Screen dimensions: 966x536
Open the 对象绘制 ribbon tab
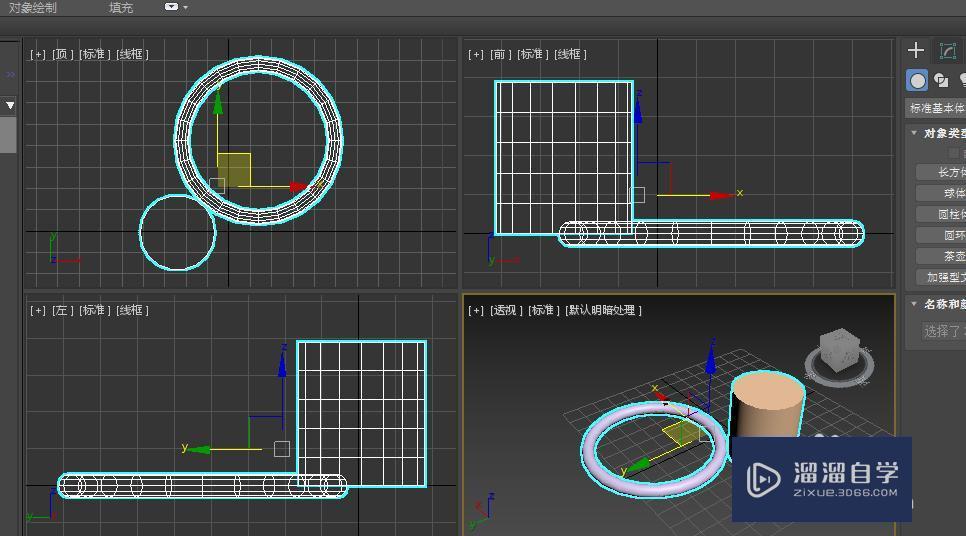tap(33, 8)
